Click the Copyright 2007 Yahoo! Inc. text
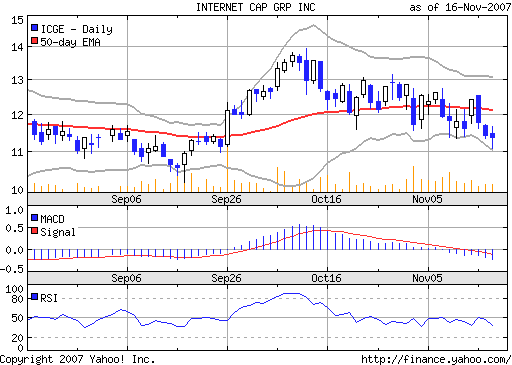This screenshot has height=365, width=512. coord(77,359)
